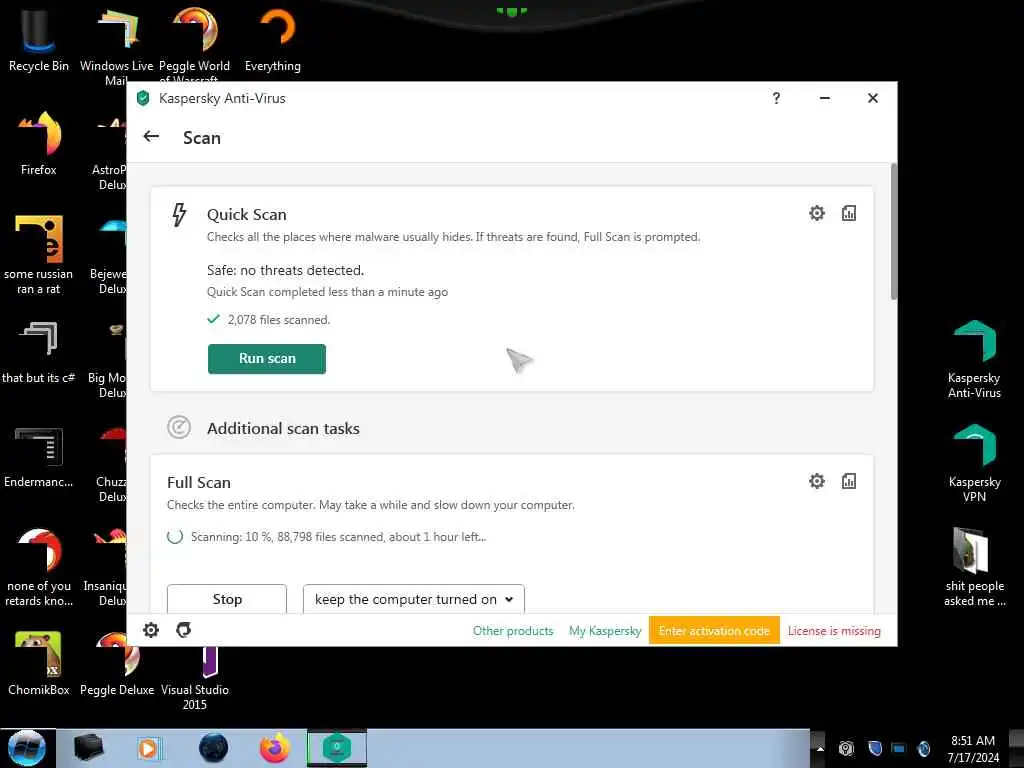Click the Kaspersky shield logo in title bar
Viewport: 1024px width, 768px height.
[x=143, y=98]
